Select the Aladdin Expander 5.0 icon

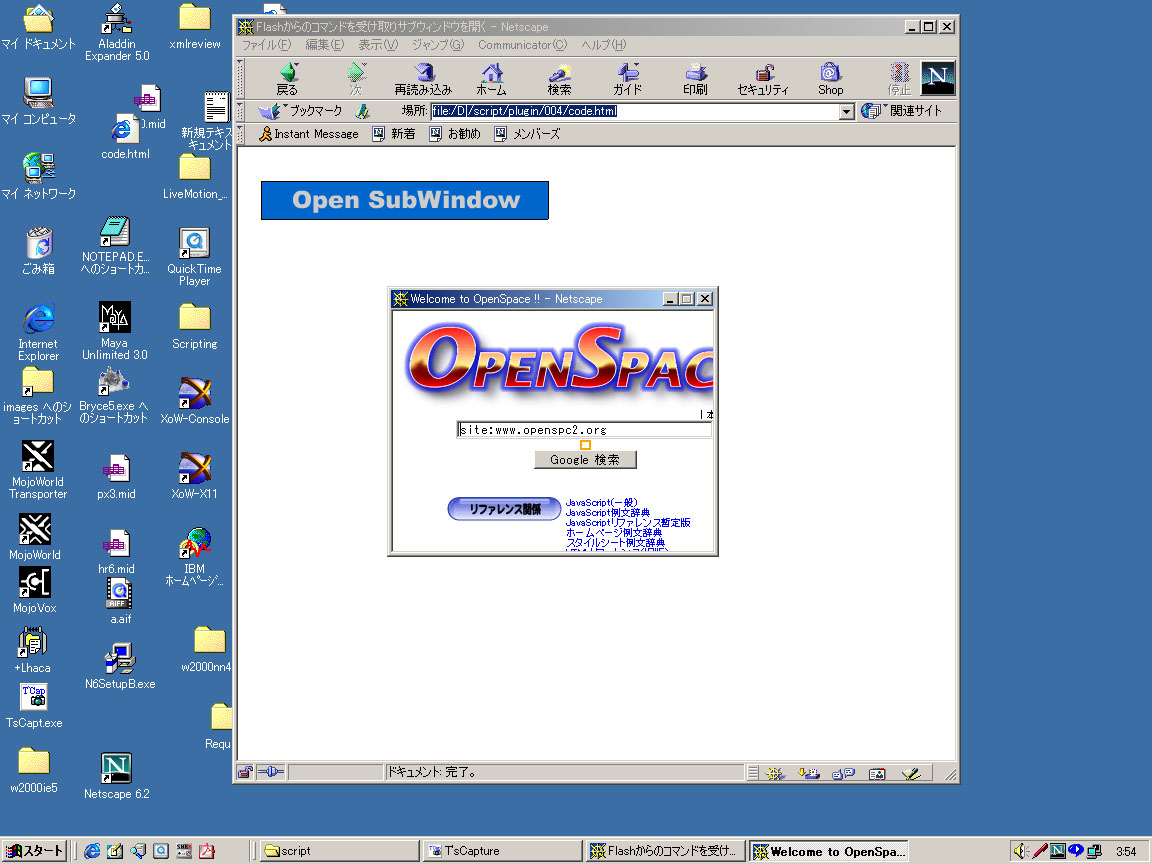[x=117, y=32]
